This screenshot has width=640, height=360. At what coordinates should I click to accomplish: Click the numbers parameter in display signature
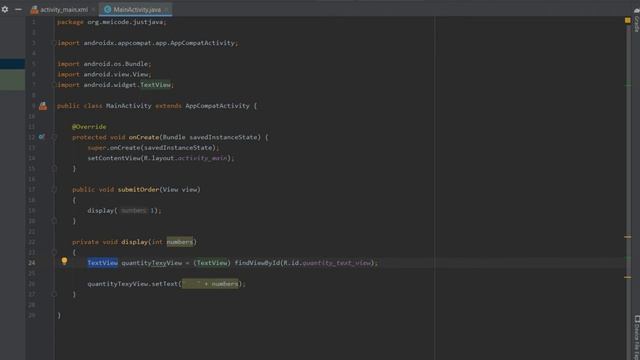180,242
